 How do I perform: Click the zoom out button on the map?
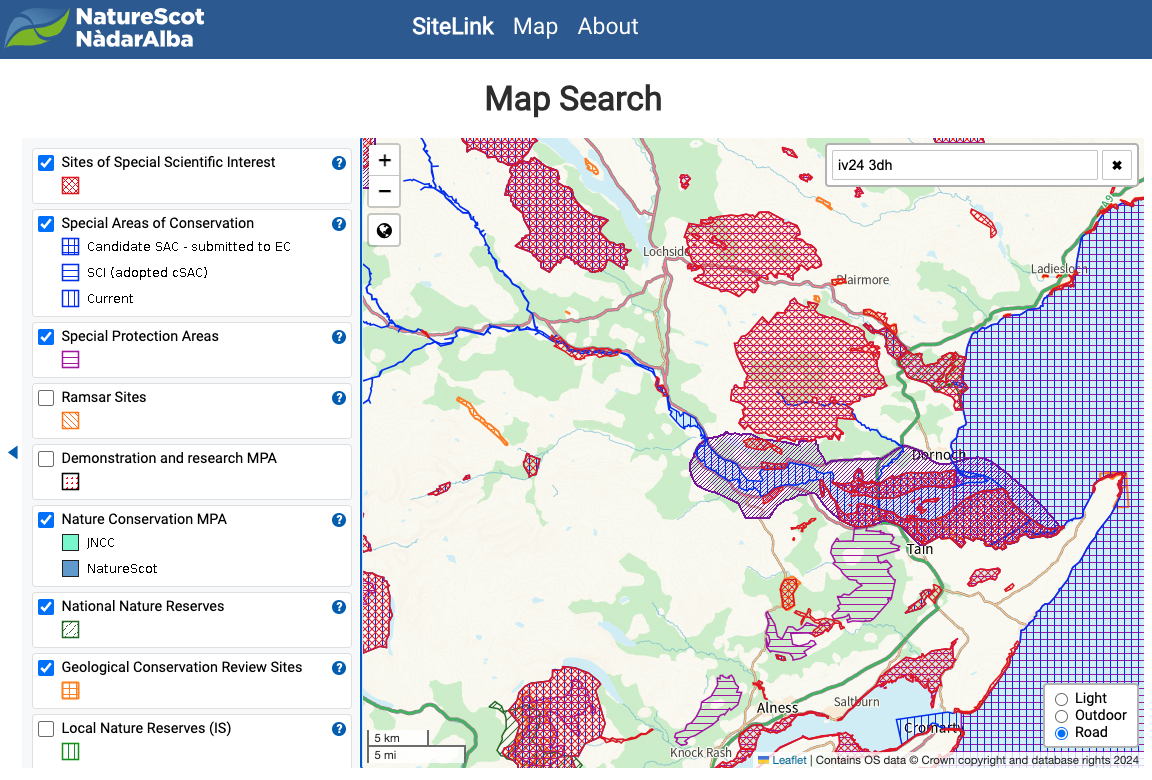(x=384, y=191)
